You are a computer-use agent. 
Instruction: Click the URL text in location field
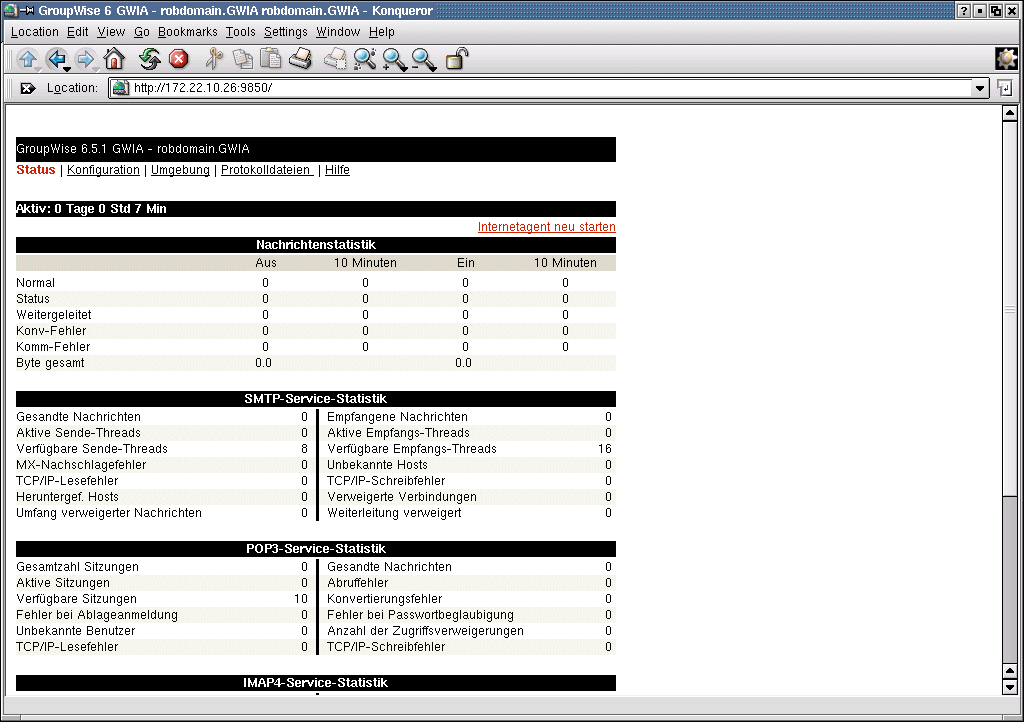203,87
